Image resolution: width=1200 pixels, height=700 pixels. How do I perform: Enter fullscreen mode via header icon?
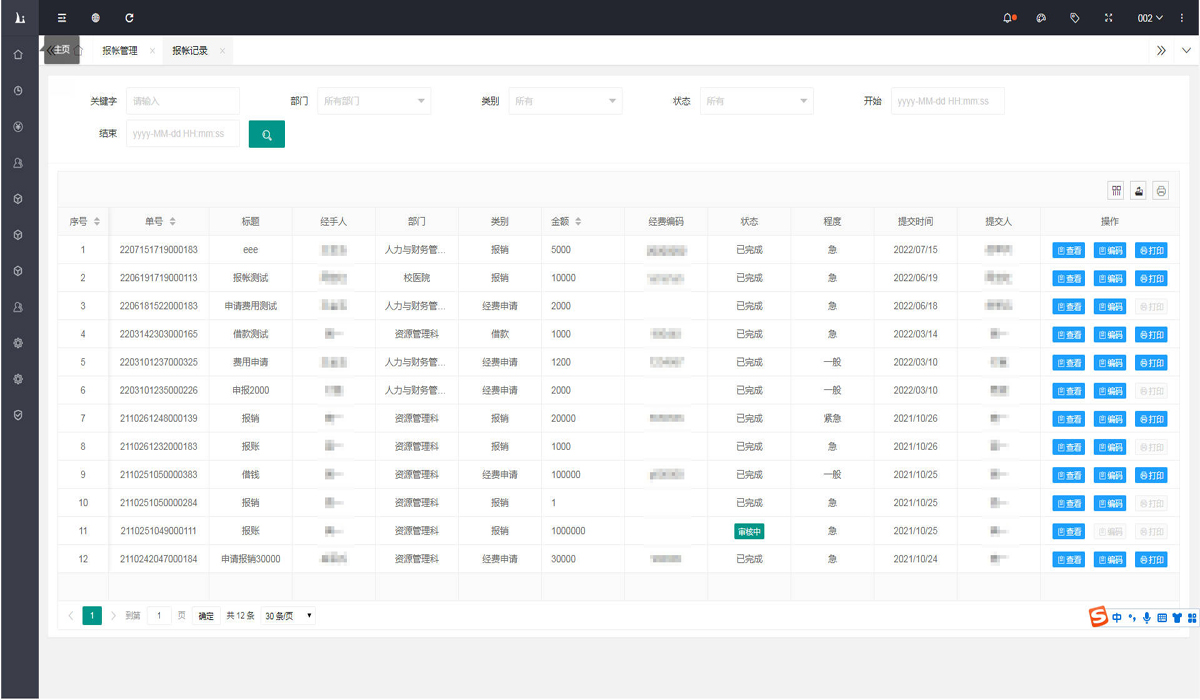[x=1109, y=18]
